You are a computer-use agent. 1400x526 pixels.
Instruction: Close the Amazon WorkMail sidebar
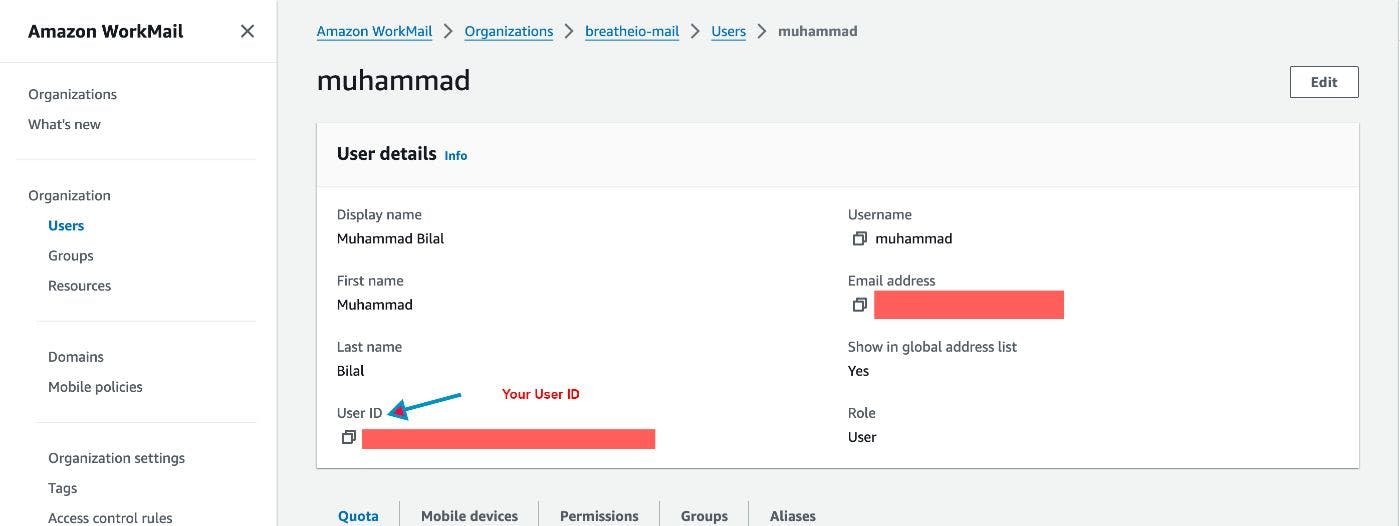[247, 31]
